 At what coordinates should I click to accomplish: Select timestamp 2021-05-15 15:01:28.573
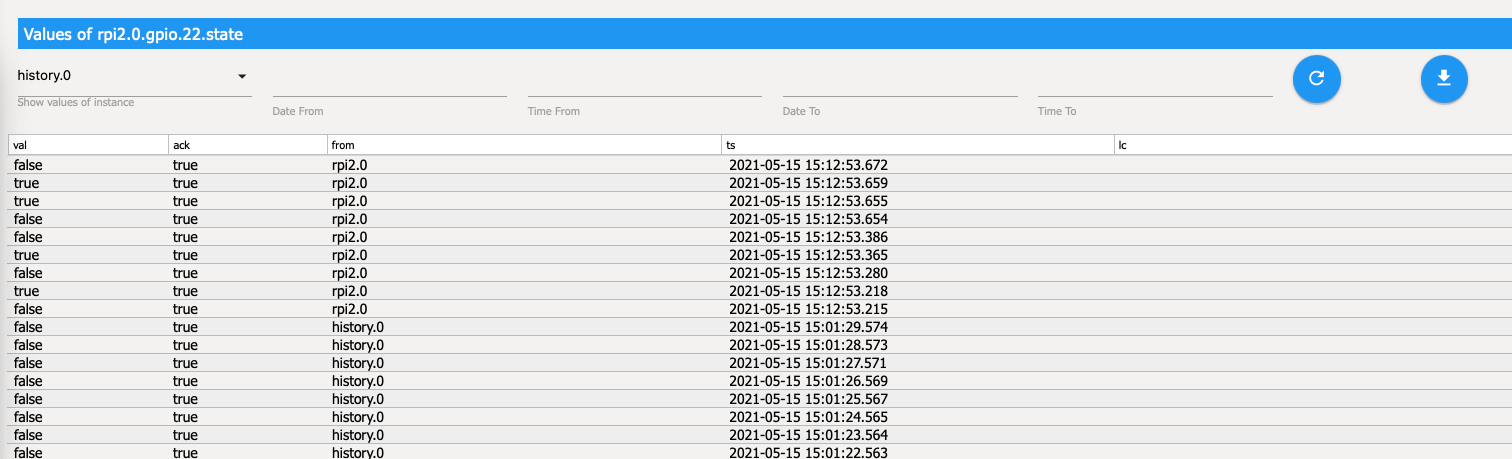(x=808, y=345)
